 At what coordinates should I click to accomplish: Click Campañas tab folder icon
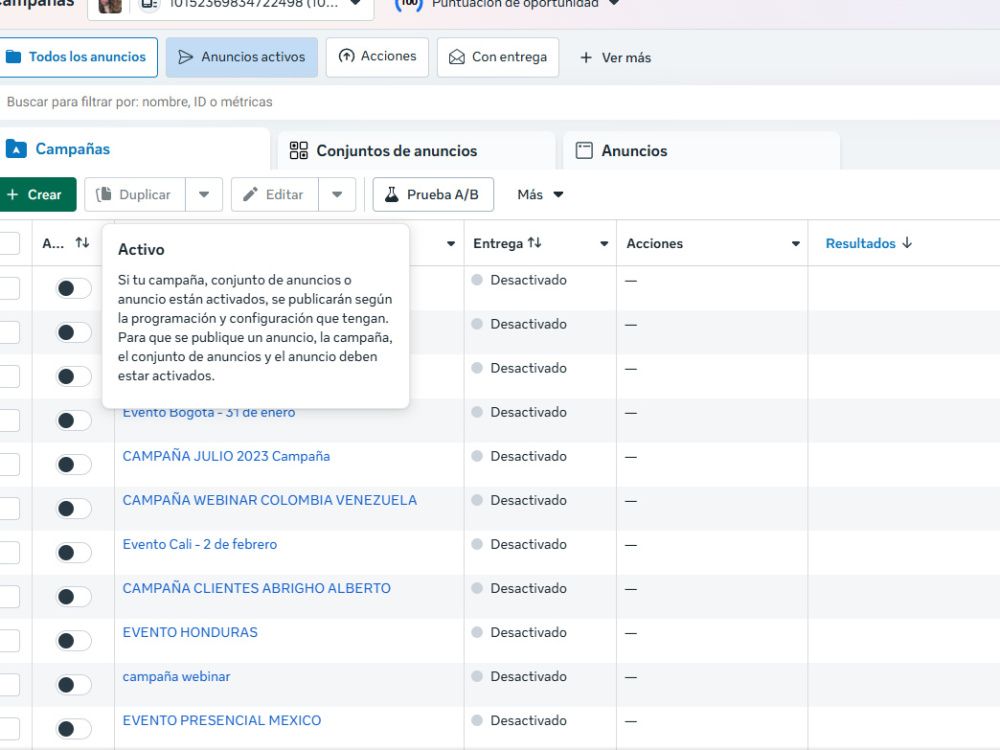pos(16,149)
